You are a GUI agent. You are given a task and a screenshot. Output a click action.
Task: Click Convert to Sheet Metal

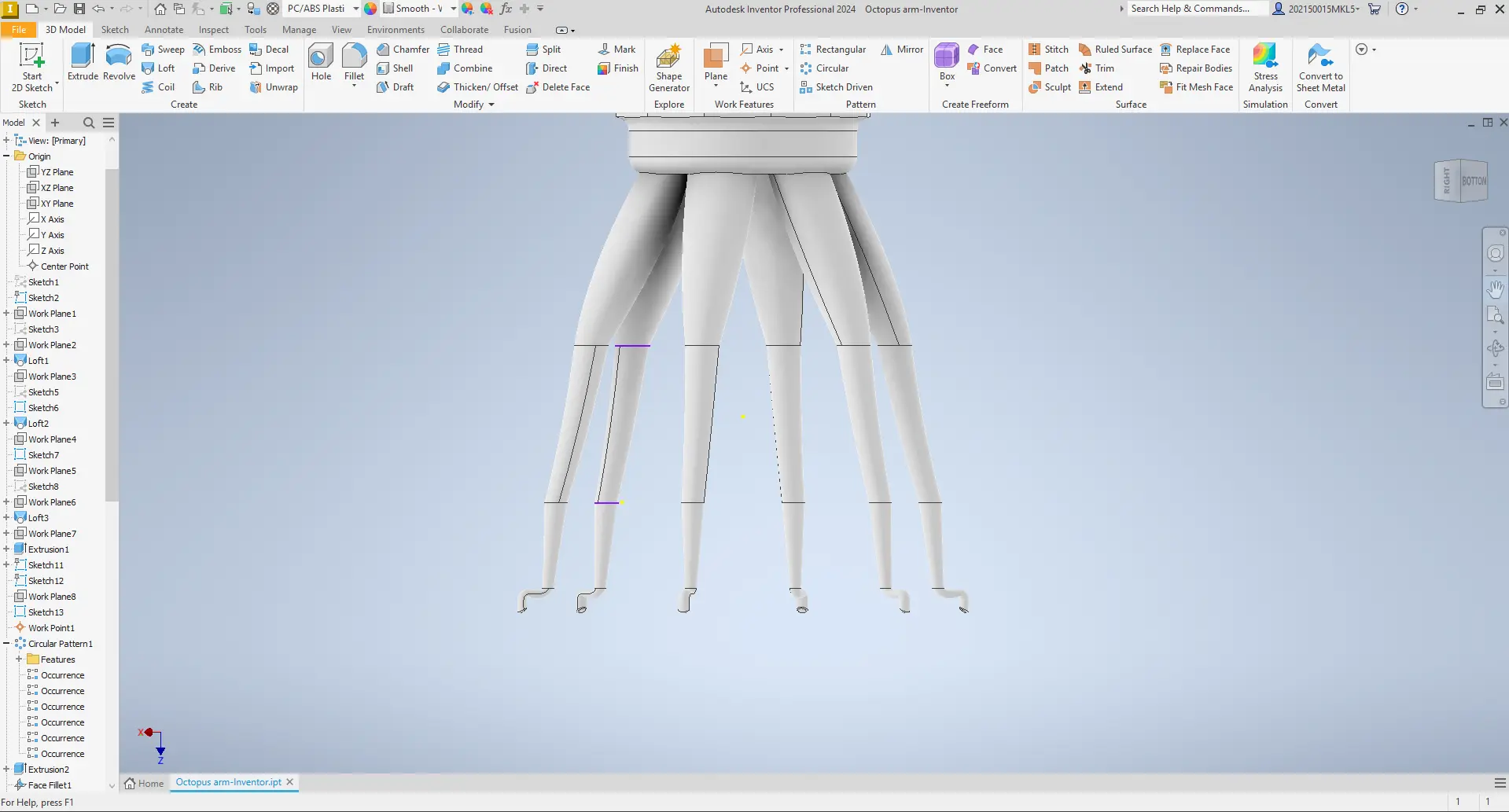click(1320, 67)
